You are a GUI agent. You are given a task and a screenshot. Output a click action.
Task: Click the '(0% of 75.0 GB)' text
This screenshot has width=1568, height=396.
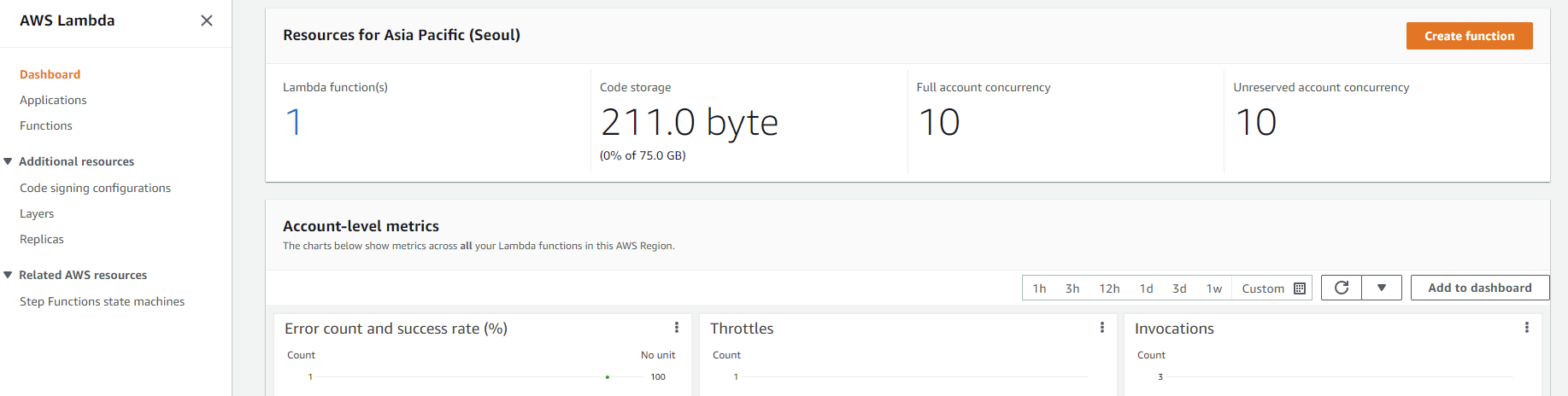[x=643, y=155]
